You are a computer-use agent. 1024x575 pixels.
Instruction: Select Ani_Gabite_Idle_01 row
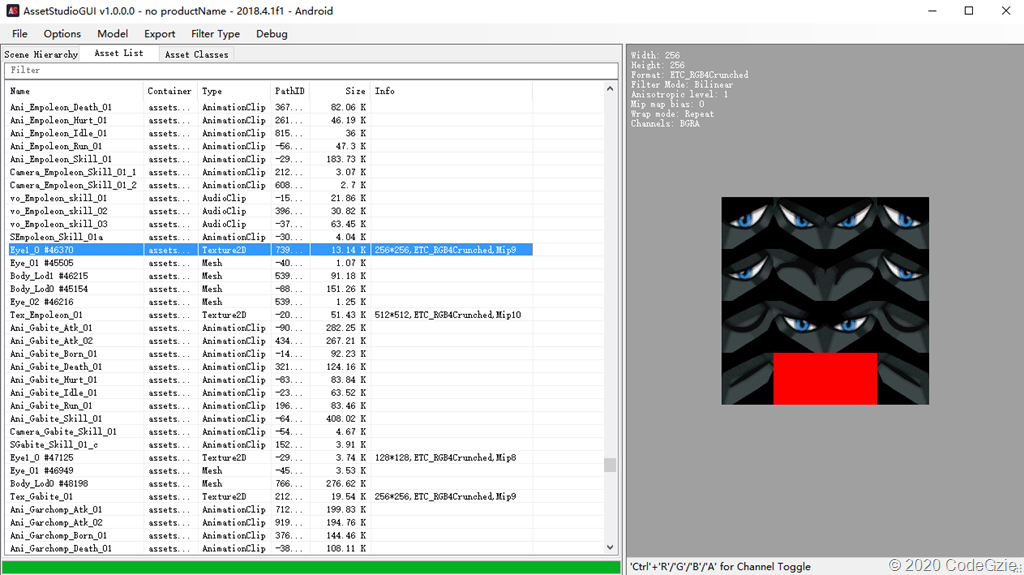[x=270, y=393]
